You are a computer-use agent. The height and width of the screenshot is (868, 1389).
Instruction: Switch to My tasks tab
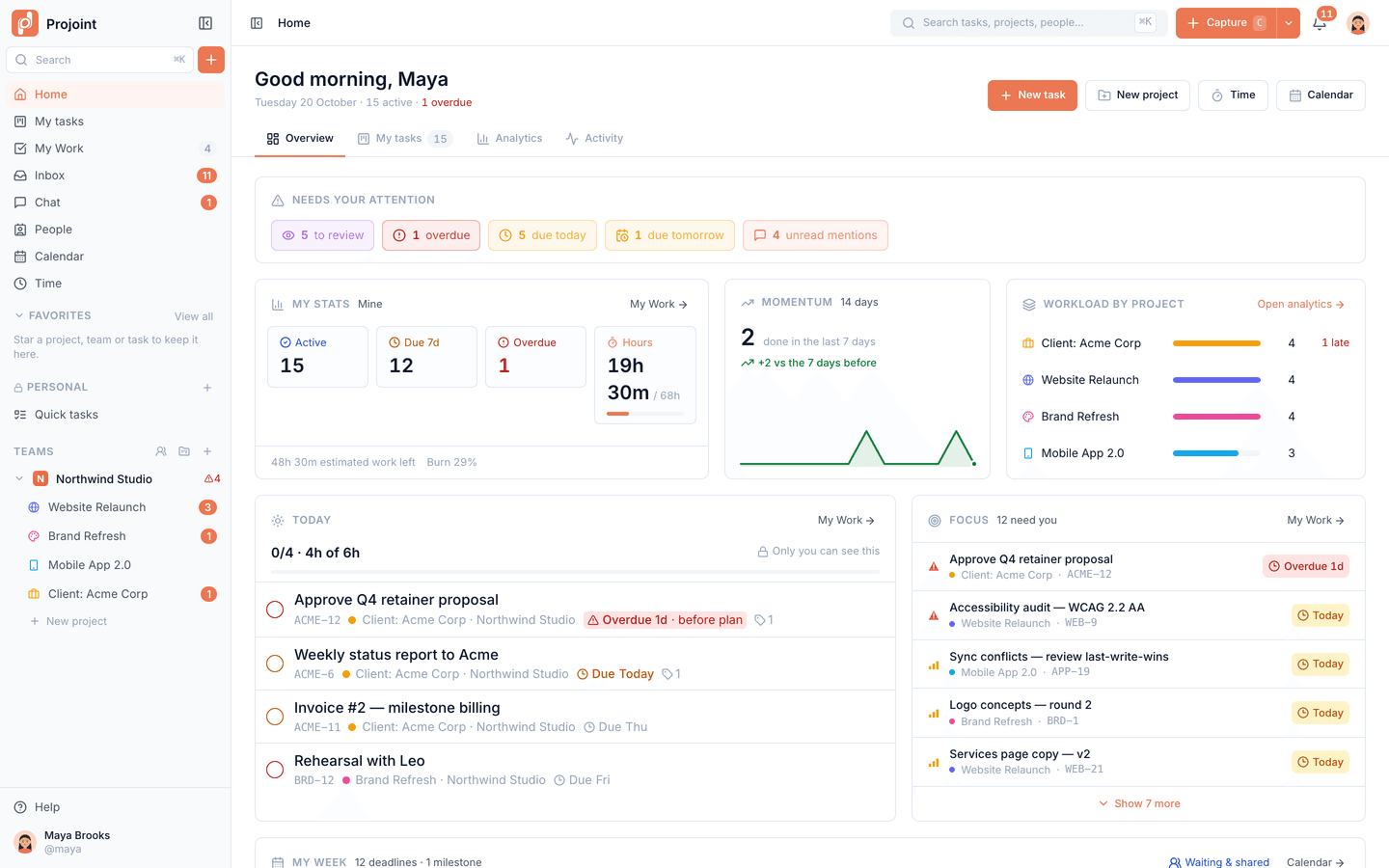pos(404,139)
